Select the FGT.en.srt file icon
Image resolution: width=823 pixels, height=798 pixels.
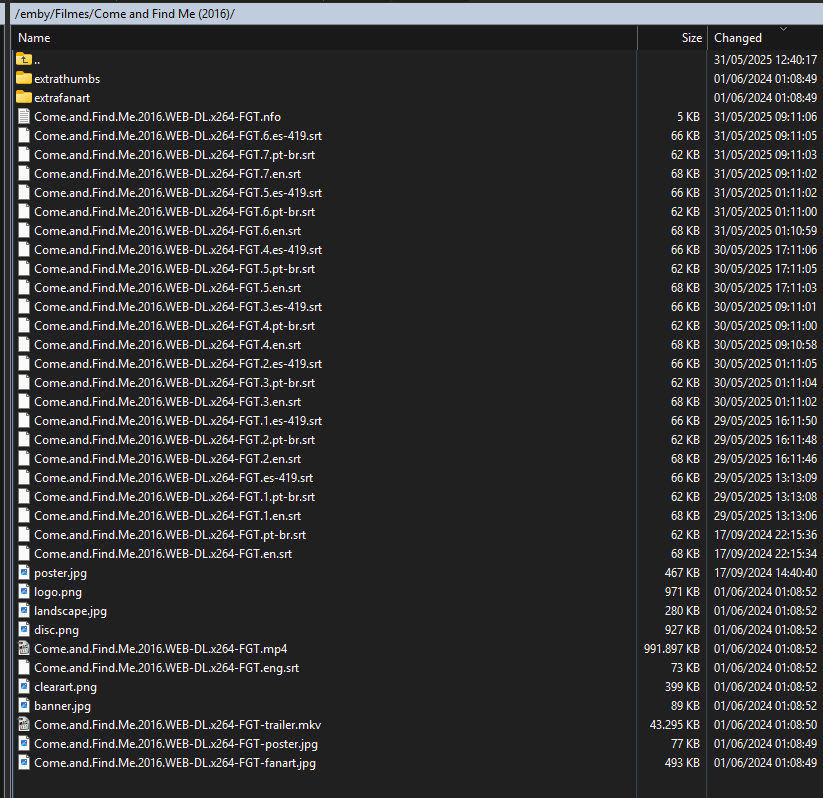point(24,553)
